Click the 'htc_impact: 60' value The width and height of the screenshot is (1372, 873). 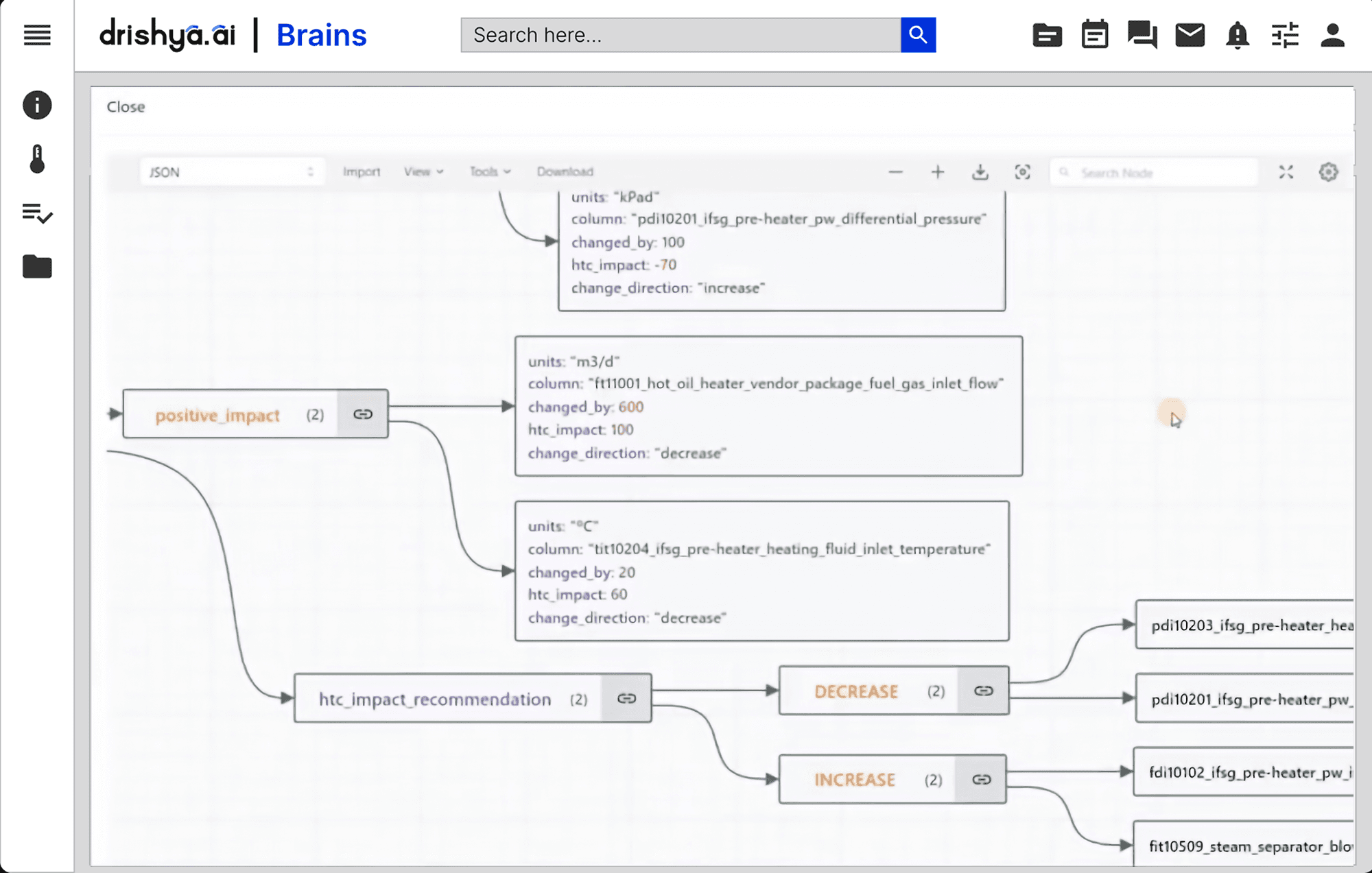[x=578, y=595]
